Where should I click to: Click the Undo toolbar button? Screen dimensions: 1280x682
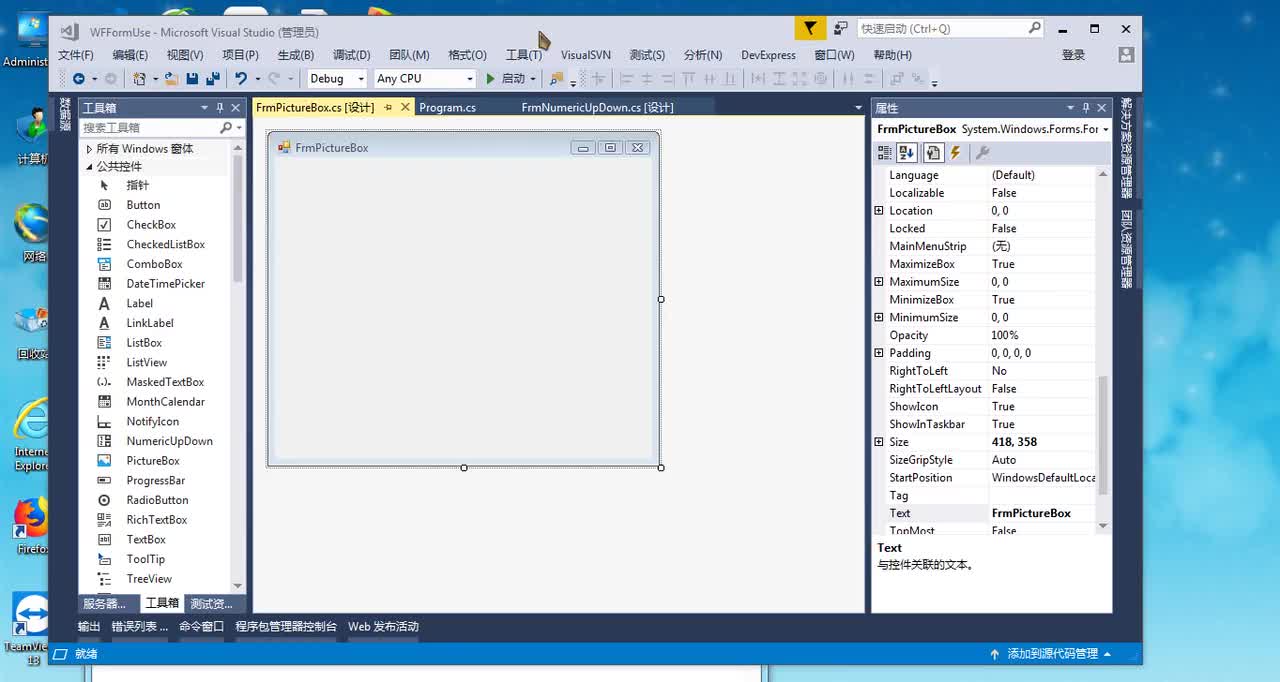pyautogui.click(x=240, y=78)
